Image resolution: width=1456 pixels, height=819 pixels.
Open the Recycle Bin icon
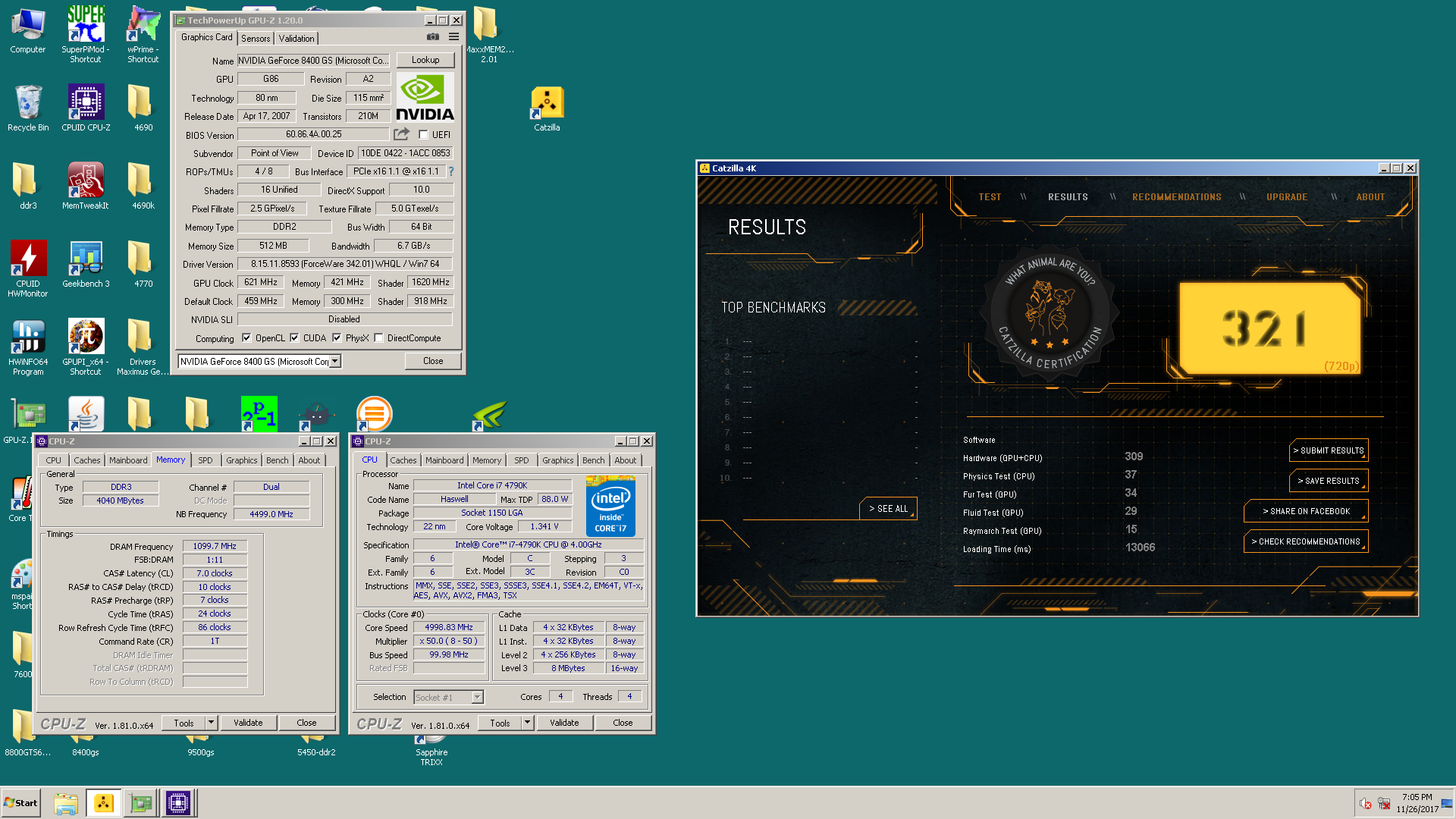pyautogui.click(x=28, y=108)
